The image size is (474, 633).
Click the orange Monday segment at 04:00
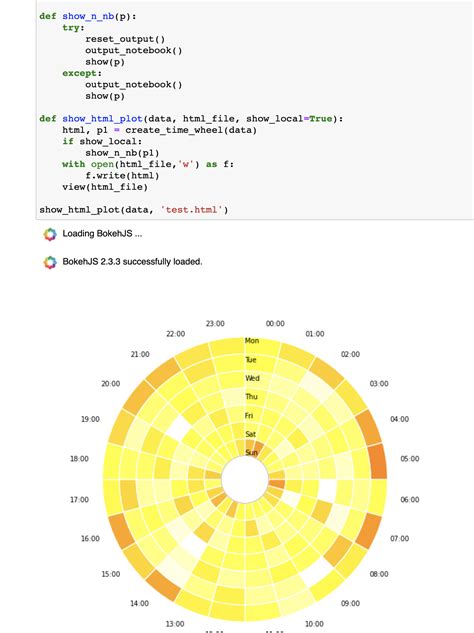pyautogui.click(x=368, y=427)
